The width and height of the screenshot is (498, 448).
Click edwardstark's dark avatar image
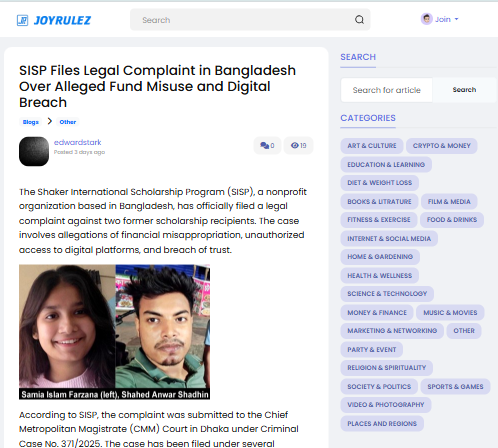[34, 151]
